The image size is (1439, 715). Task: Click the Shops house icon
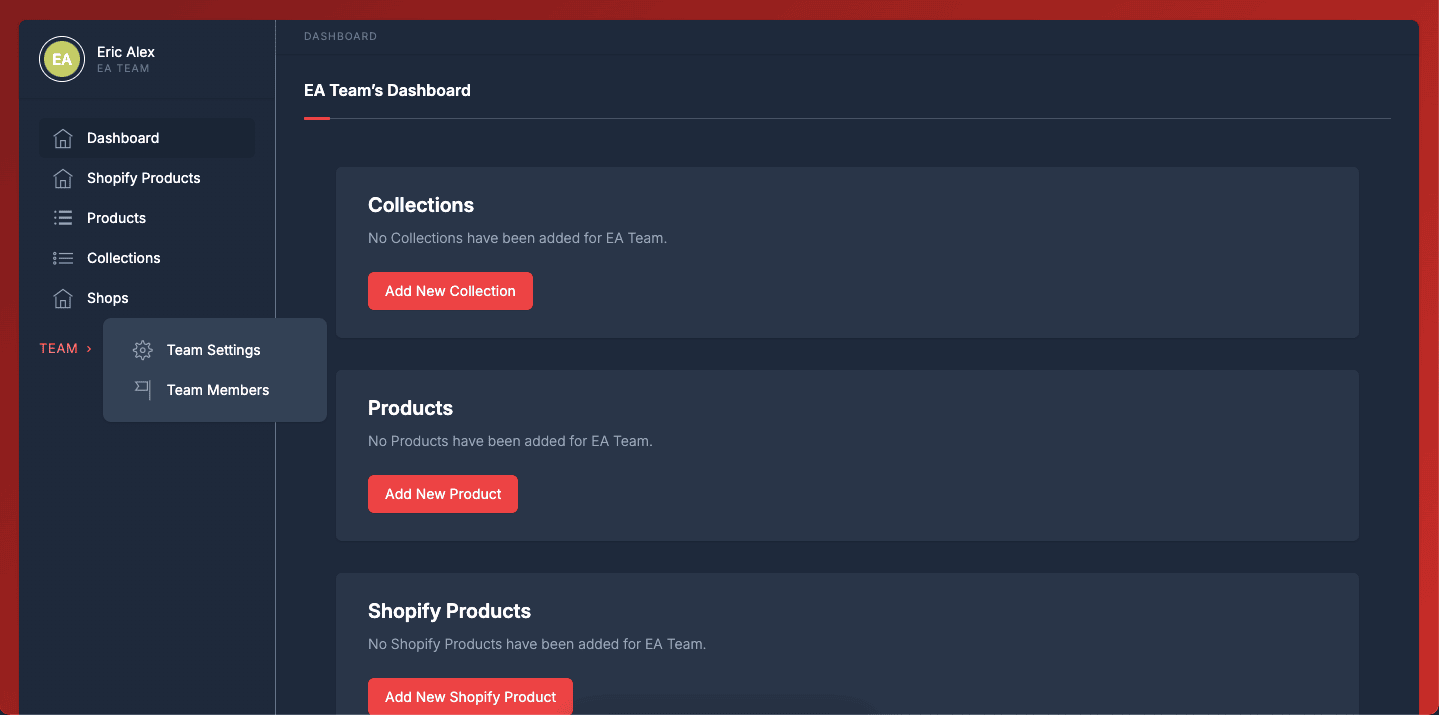(x=63, y=298)
